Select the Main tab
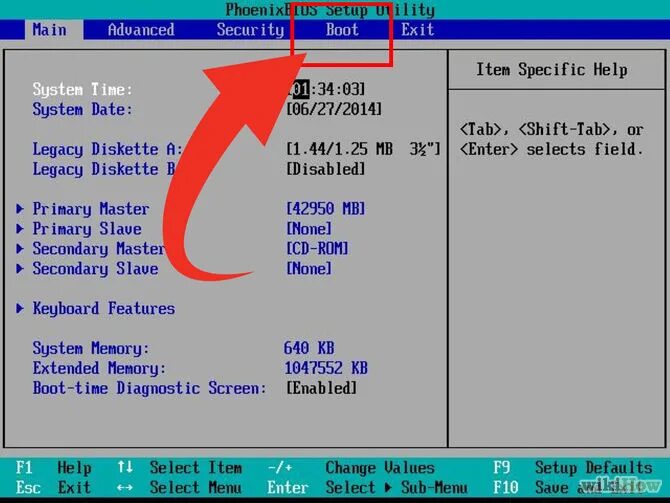This screenshot has height=503, width=670. click(50, 30)
